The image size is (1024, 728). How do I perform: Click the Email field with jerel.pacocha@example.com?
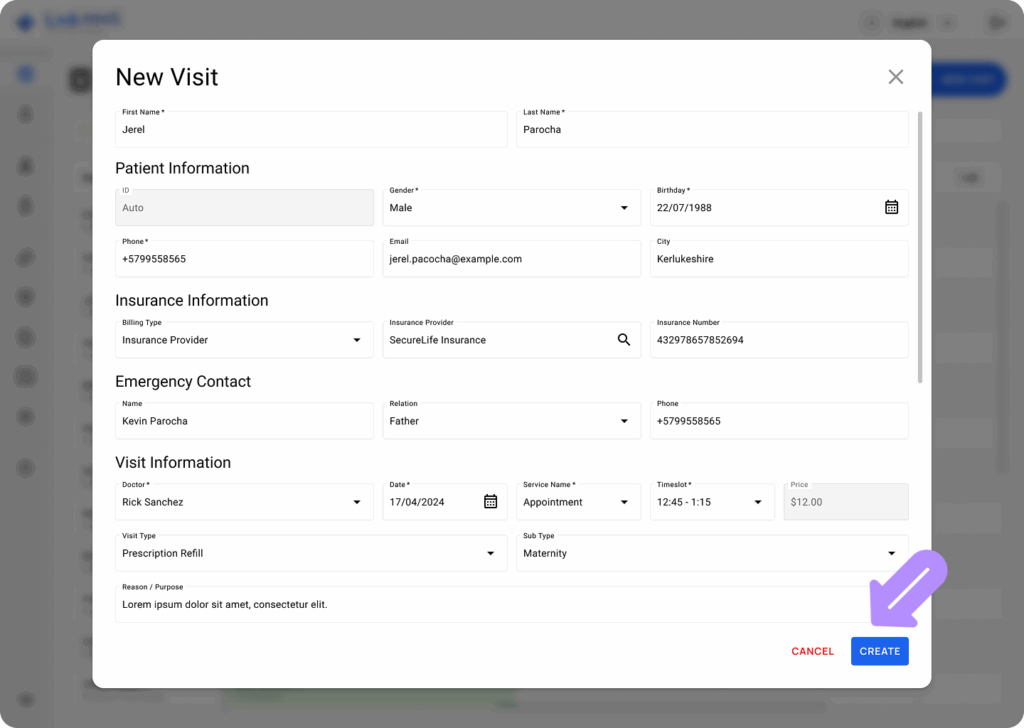pos(511,258)
